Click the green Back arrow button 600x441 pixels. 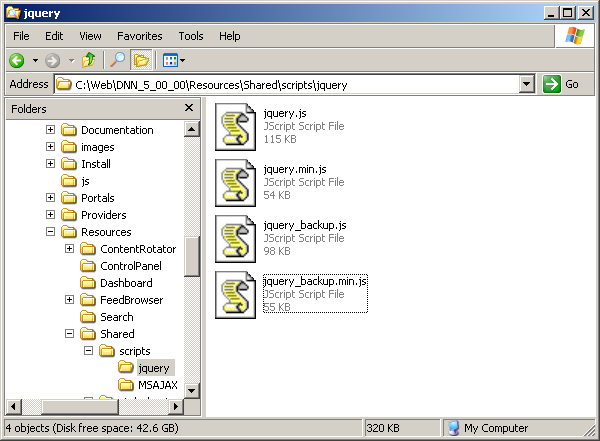tap(17, 60)
